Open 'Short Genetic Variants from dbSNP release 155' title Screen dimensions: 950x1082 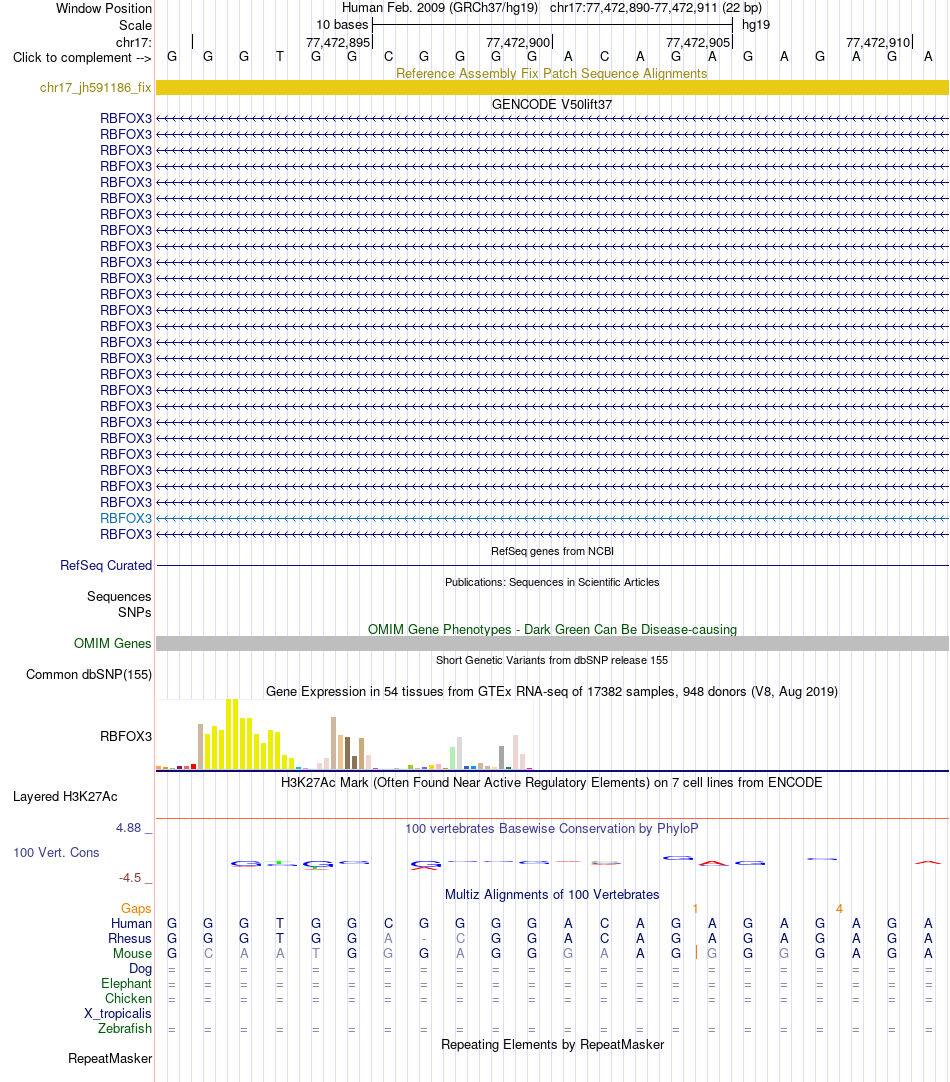click(x=552, y=660)
